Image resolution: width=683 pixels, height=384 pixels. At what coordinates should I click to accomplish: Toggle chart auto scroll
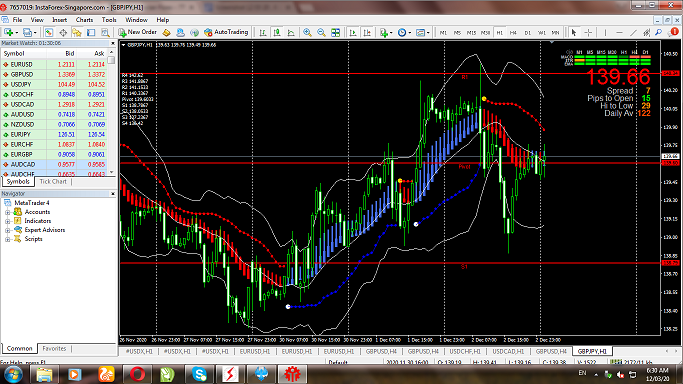[x=353, y=33]
